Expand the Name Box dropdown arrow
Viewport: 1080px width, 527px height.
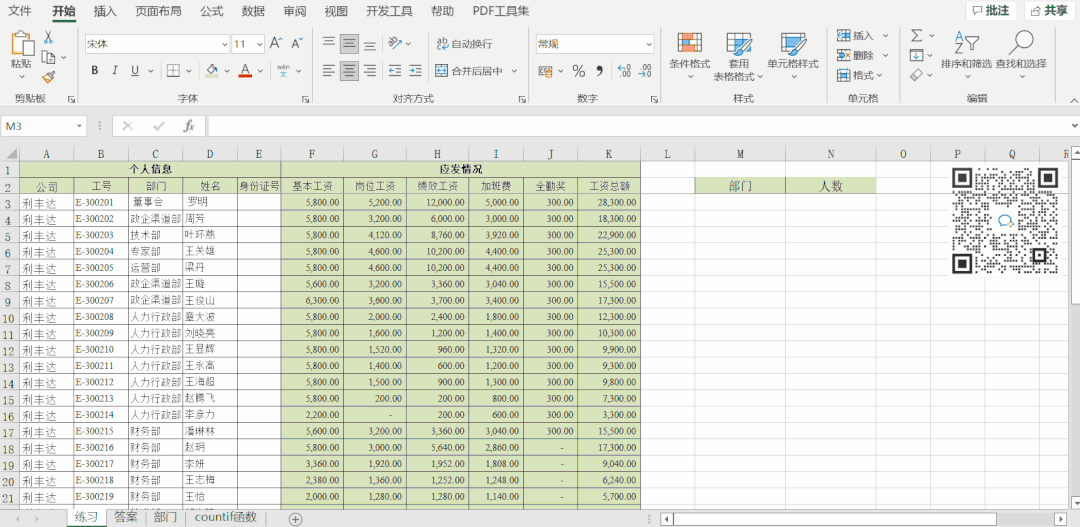[x=80, y=126]
